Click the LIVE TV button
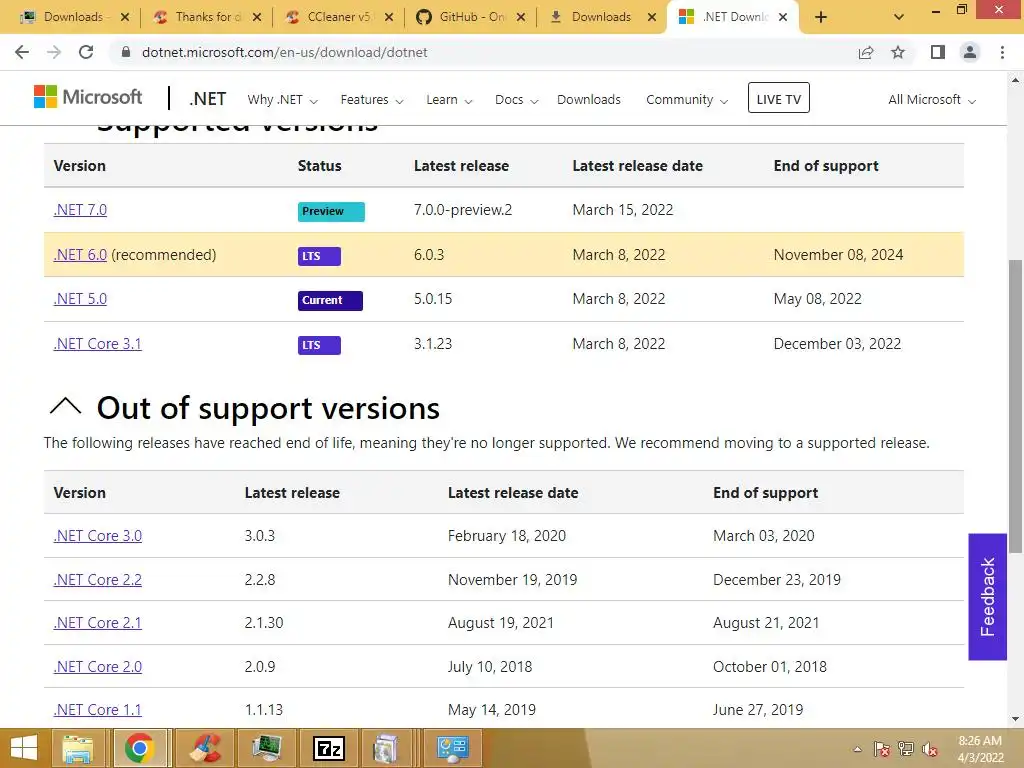 (x=778, y=98)
